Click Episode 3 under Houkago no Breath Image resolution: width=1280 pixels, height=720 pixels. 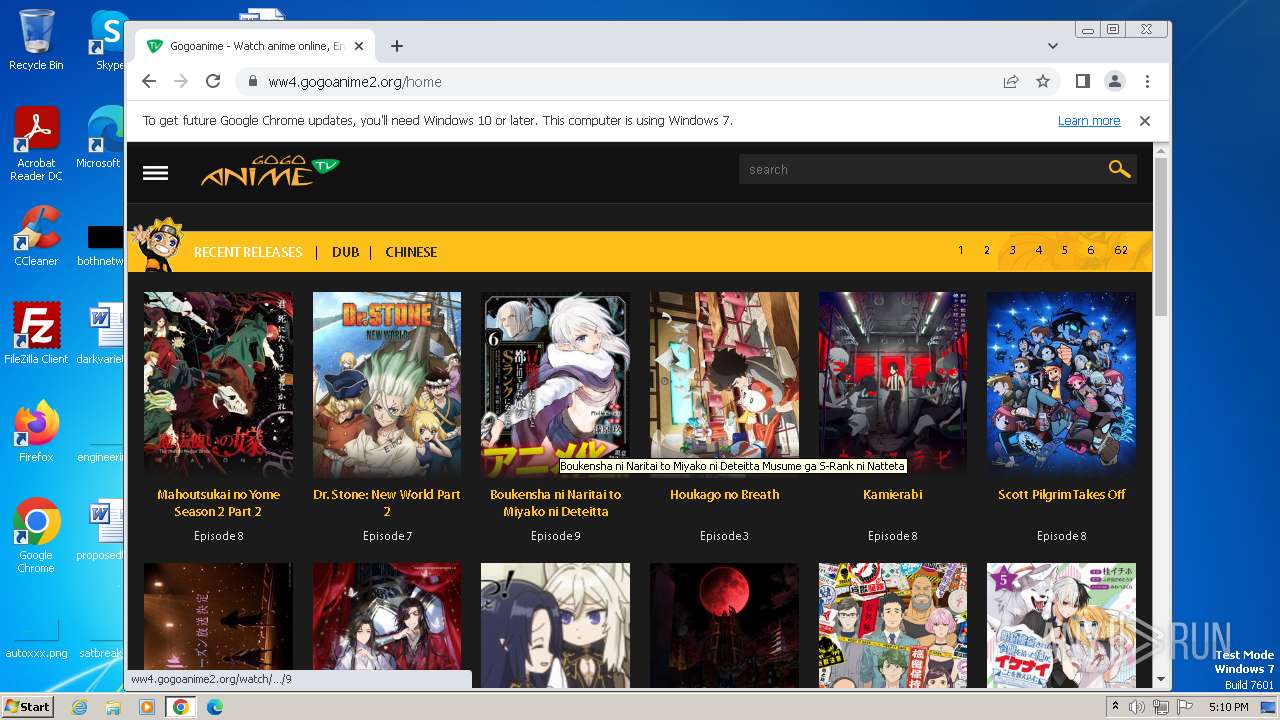pos(724,536)
